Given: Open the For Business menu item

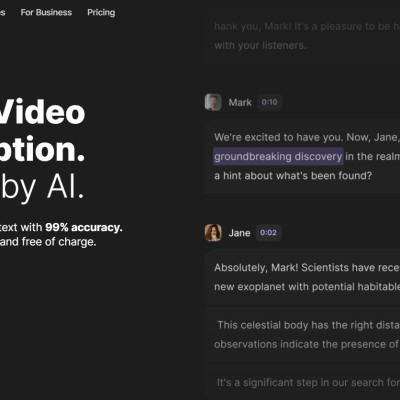Looking at the screenshot, I should [46, 13].
